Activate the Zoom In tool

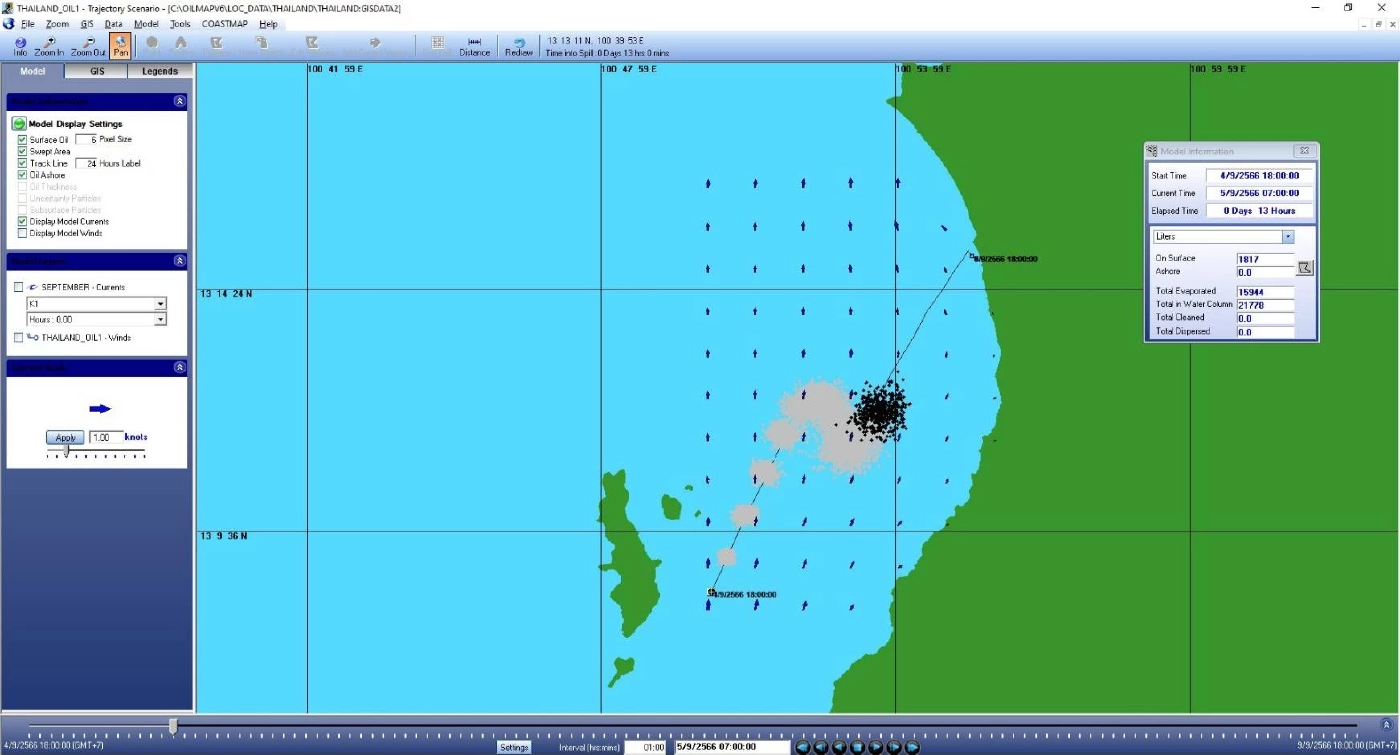[x=49, y=46]
